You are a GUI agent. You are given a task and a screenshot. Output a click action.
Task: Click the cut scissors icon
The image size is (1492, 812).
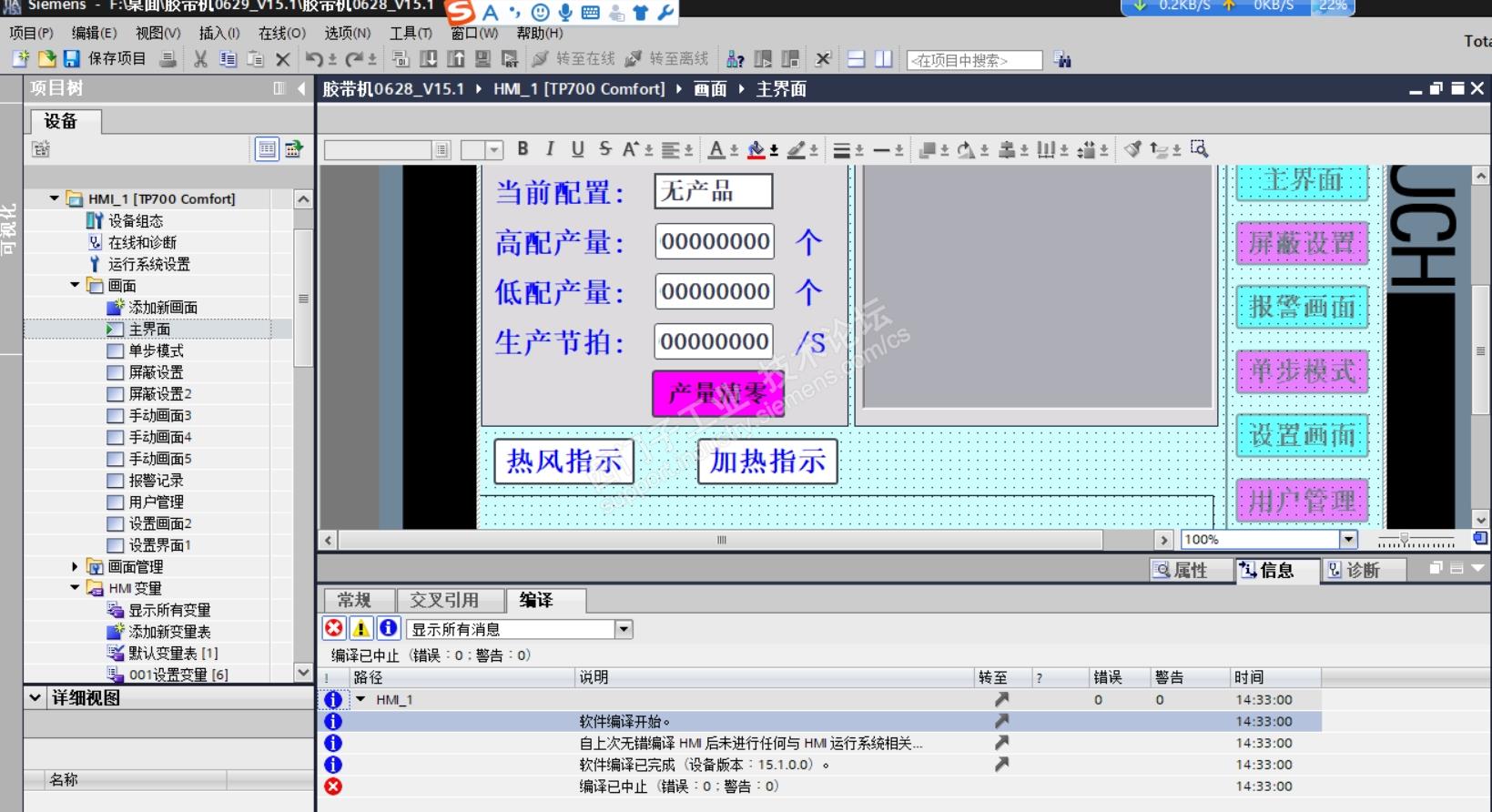click(200, 59)
